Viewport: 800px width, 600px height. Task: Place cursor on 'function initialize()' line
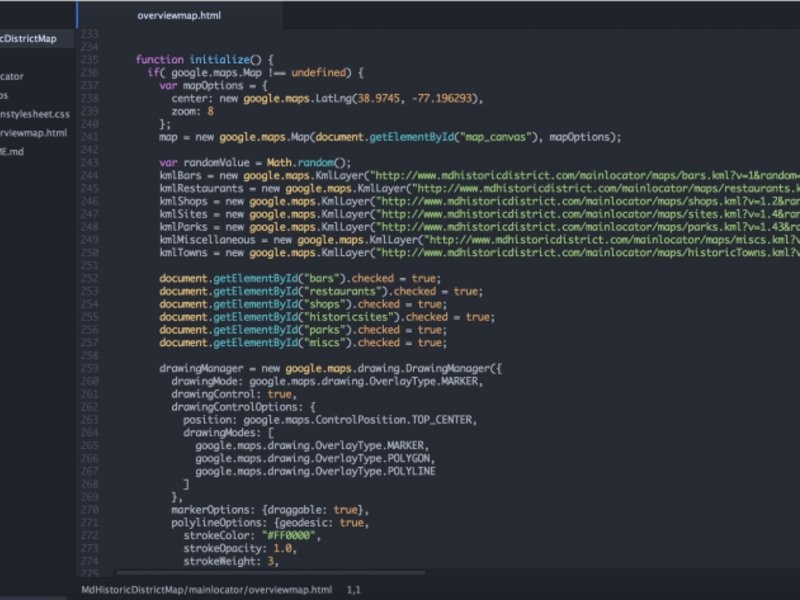[204, 59]
